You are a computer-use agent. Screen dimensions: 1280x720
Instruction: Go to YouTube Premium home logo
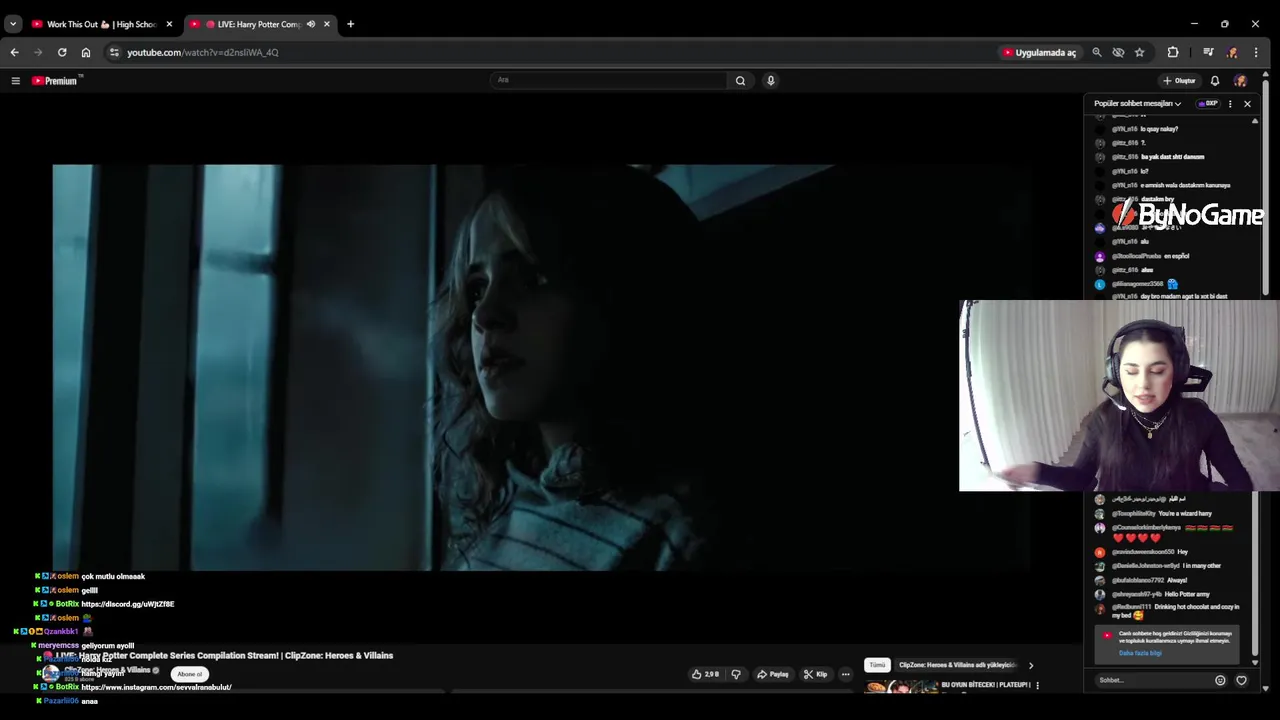tap(55, 81)
